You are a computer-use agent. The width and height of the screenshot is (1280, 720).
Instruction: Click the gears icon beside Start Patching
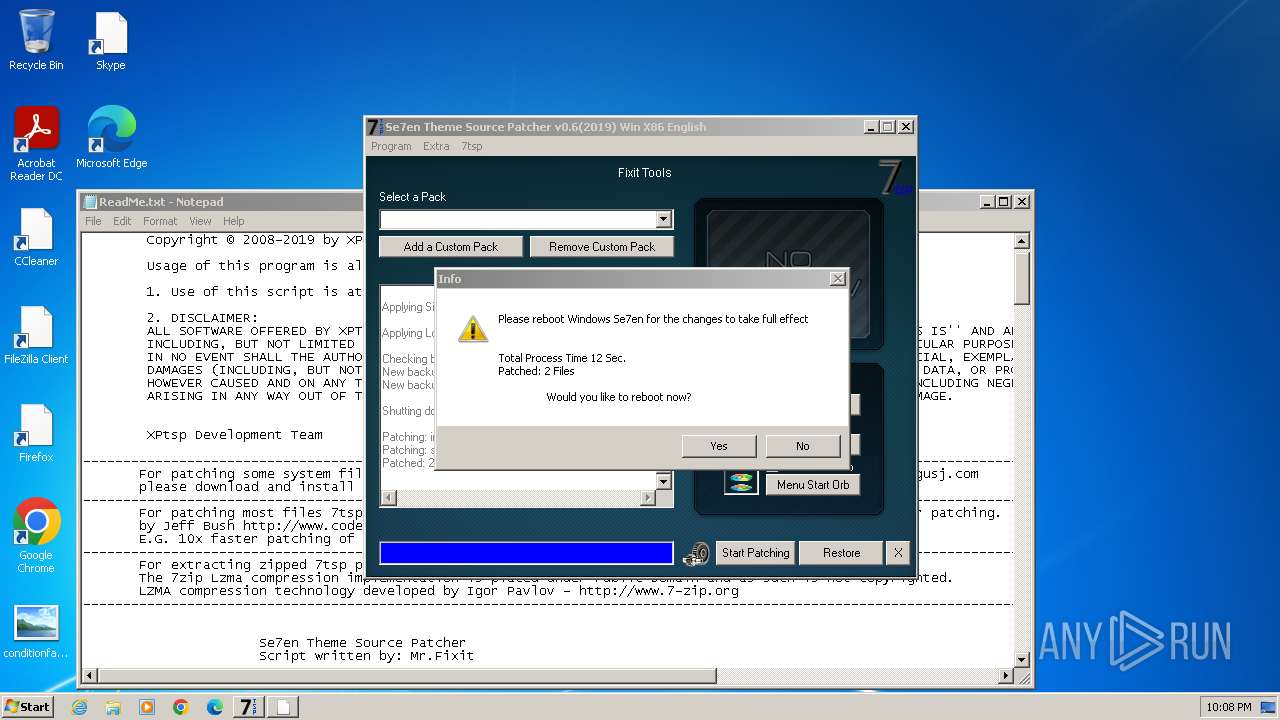[x=697, y=553]
